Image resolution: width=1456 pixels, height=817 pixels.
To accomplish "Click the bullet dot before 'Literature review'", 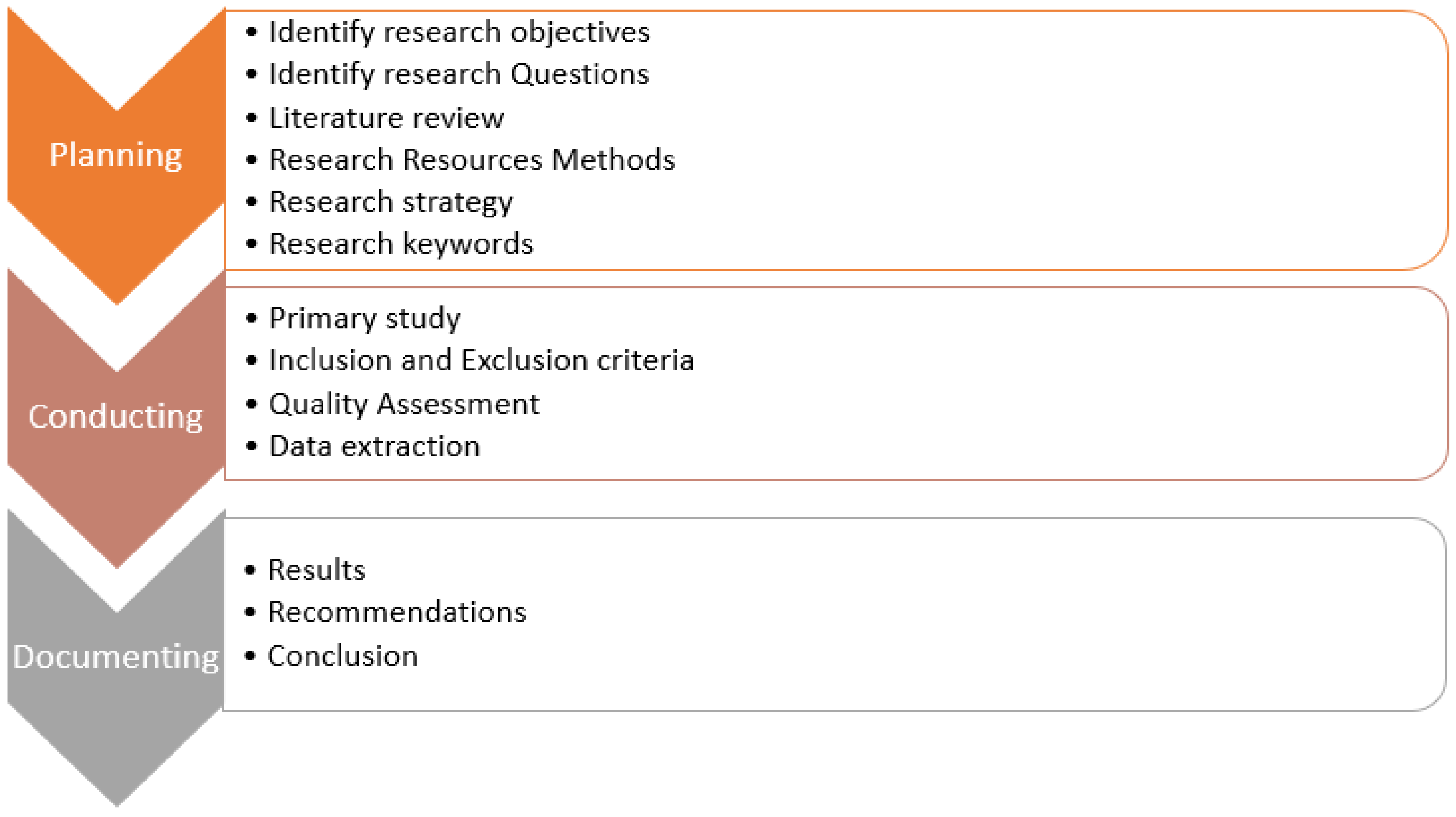I will [252, 118].
